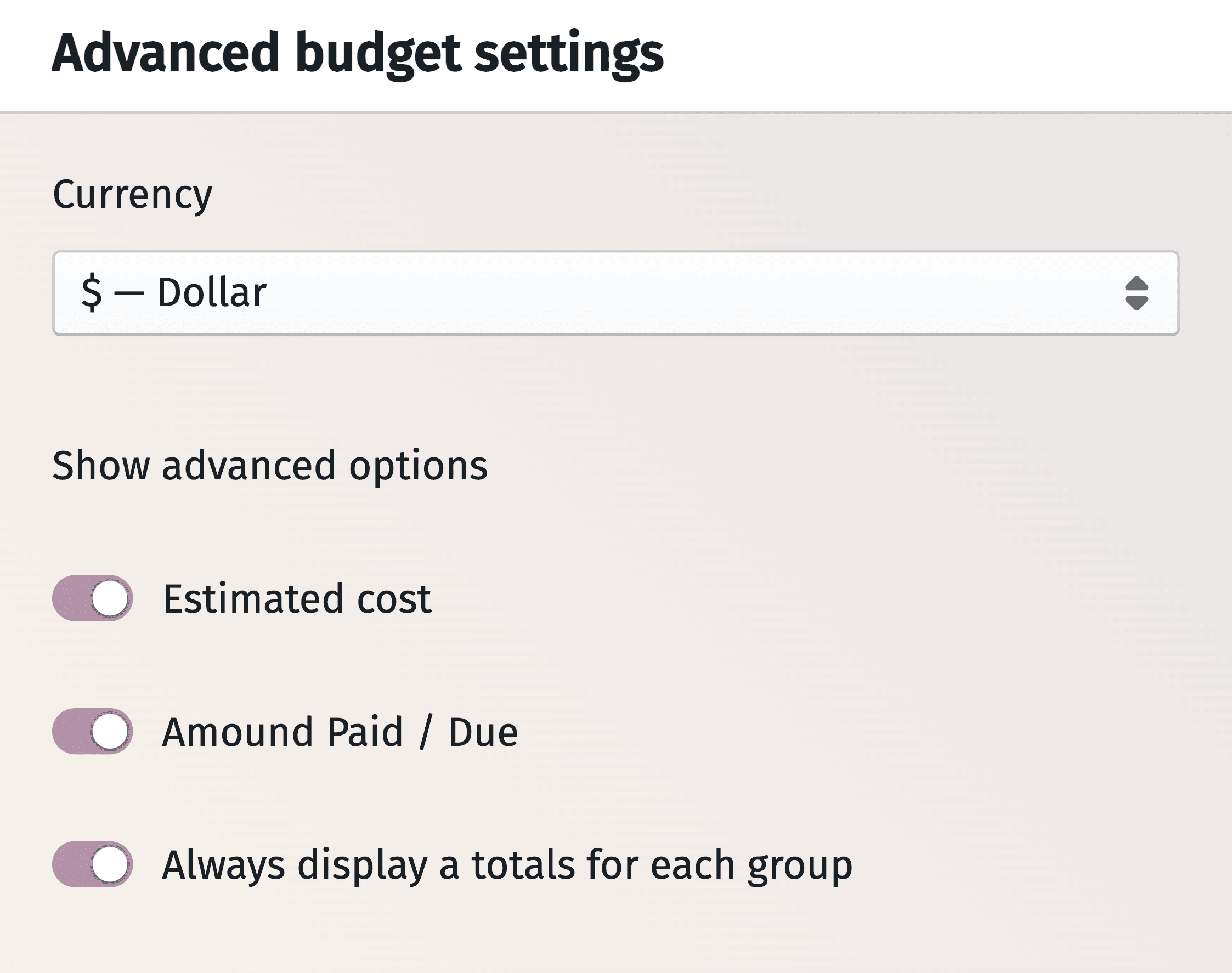
Task: Disable the Amound Paid / Due switch
Action: [92, 731]
